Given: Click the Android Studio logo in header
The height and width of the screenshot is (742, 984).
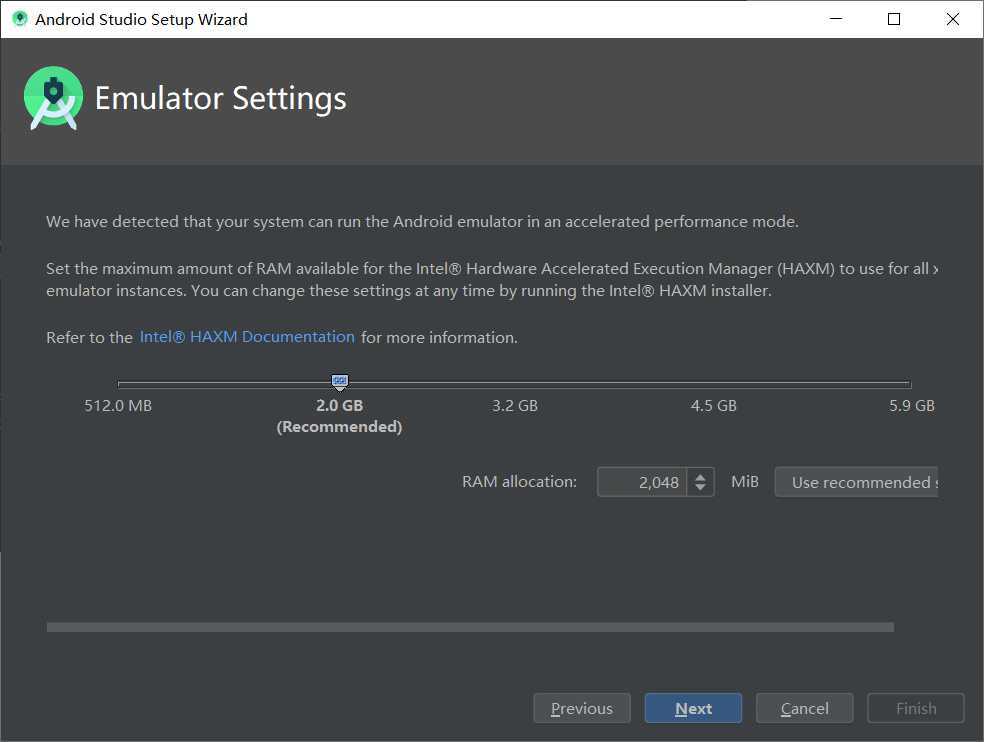Looking at the screenshot, I should 53,97.
